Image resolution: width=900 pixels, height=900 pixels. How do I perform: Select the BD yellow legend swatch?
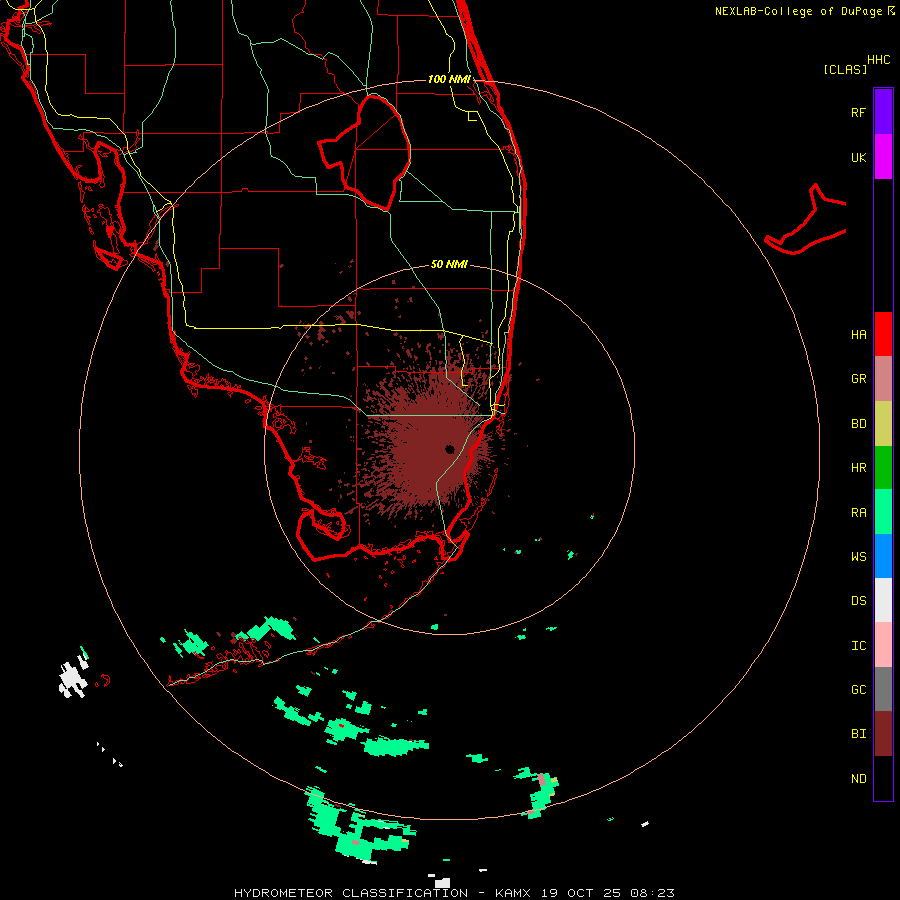click(x=883, y=424)
